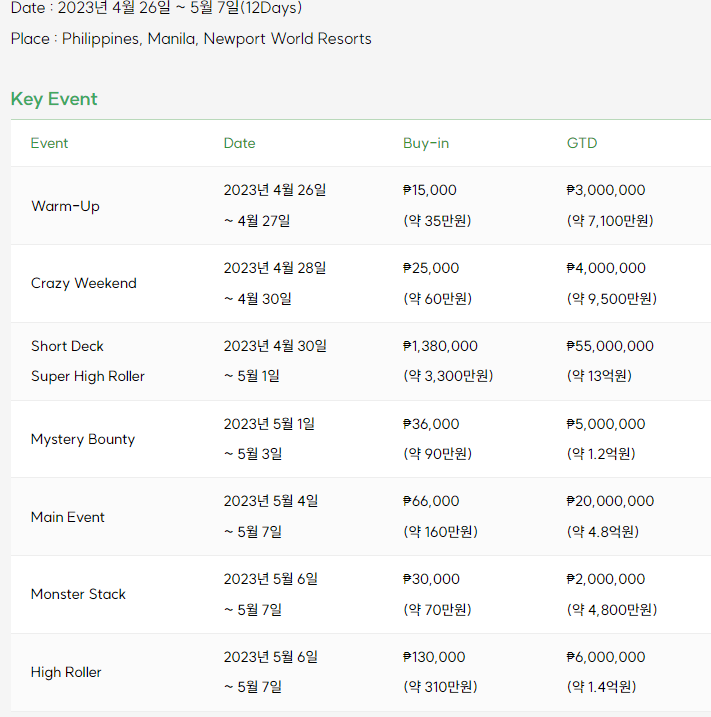Click the ₱15,000 Warm-Up buy-in
Image resolution: width=711 pixels, height=717 pixels.
pyautogui.click(x=429, y=190)
